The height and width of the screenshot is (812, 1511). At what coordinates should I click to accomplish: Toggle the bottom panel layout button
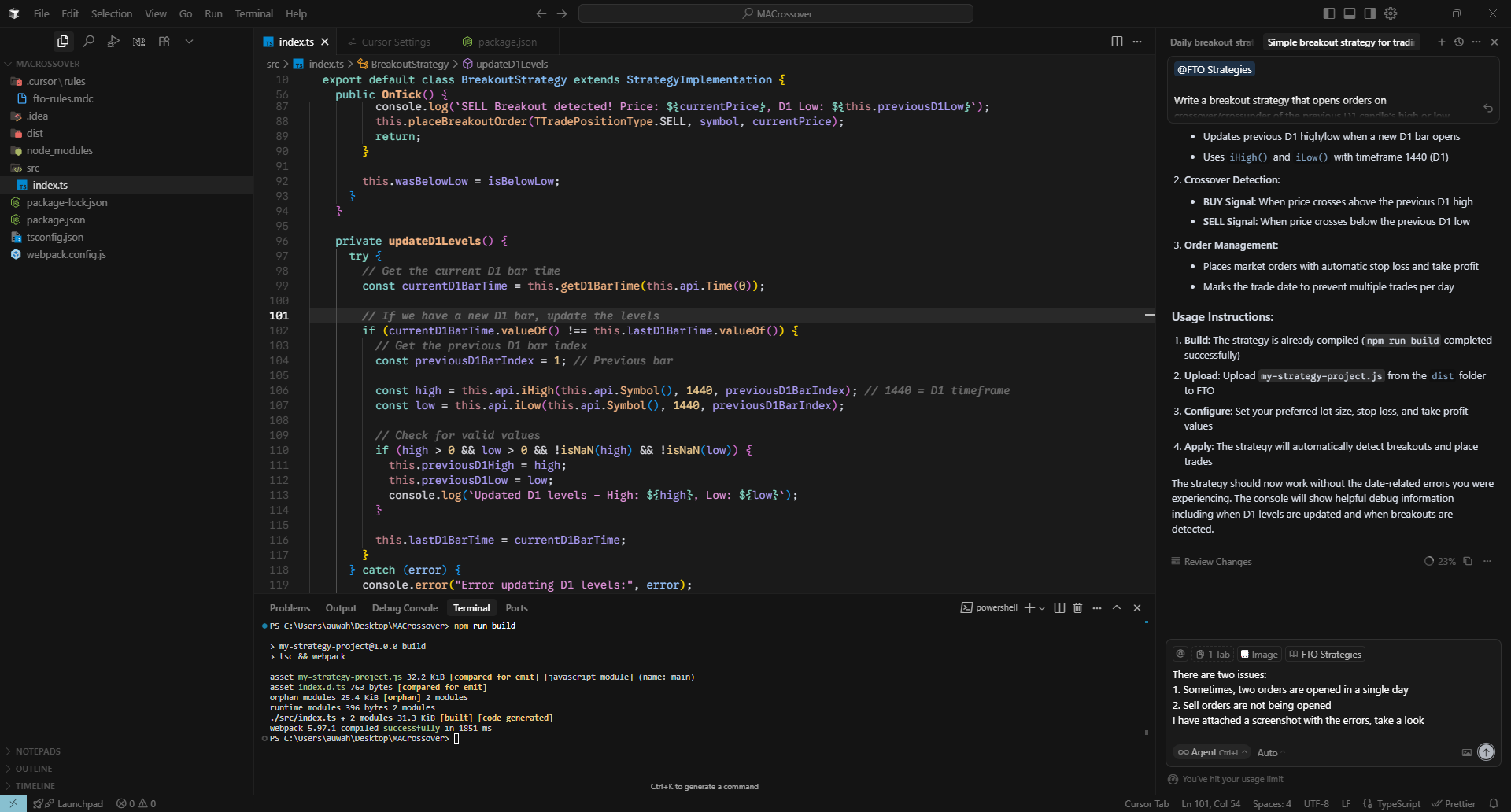(x=1350, y=13)
